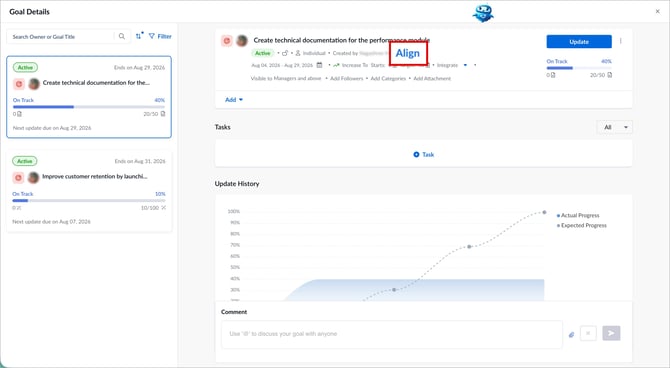Click 'Ends on Aug 29, 2026' text
This screenshot has height=368, width=670.
(139, 68)
